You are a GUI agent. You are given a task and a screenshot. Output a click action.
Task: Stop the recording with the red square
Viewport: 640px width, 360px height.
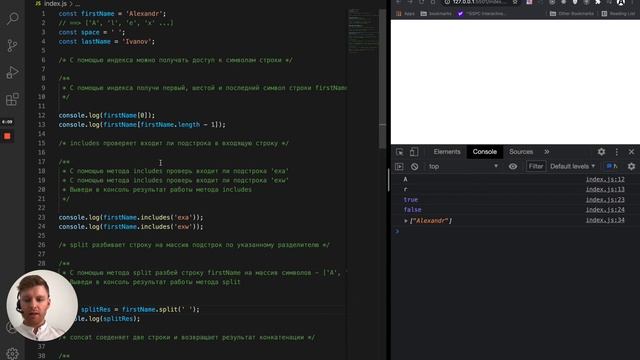point(7,136)
